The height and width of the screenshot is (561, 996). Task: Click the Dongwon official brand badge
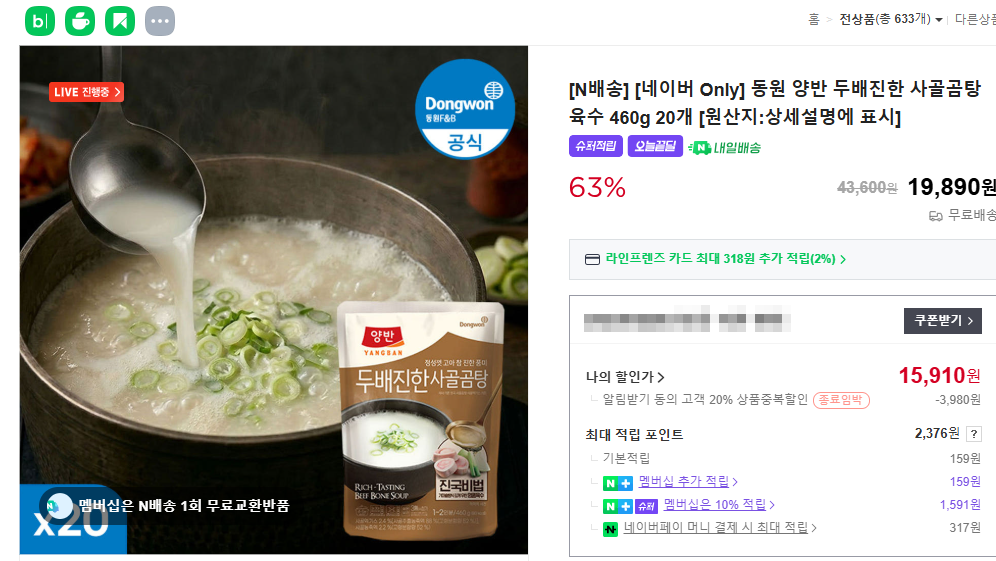465,109
